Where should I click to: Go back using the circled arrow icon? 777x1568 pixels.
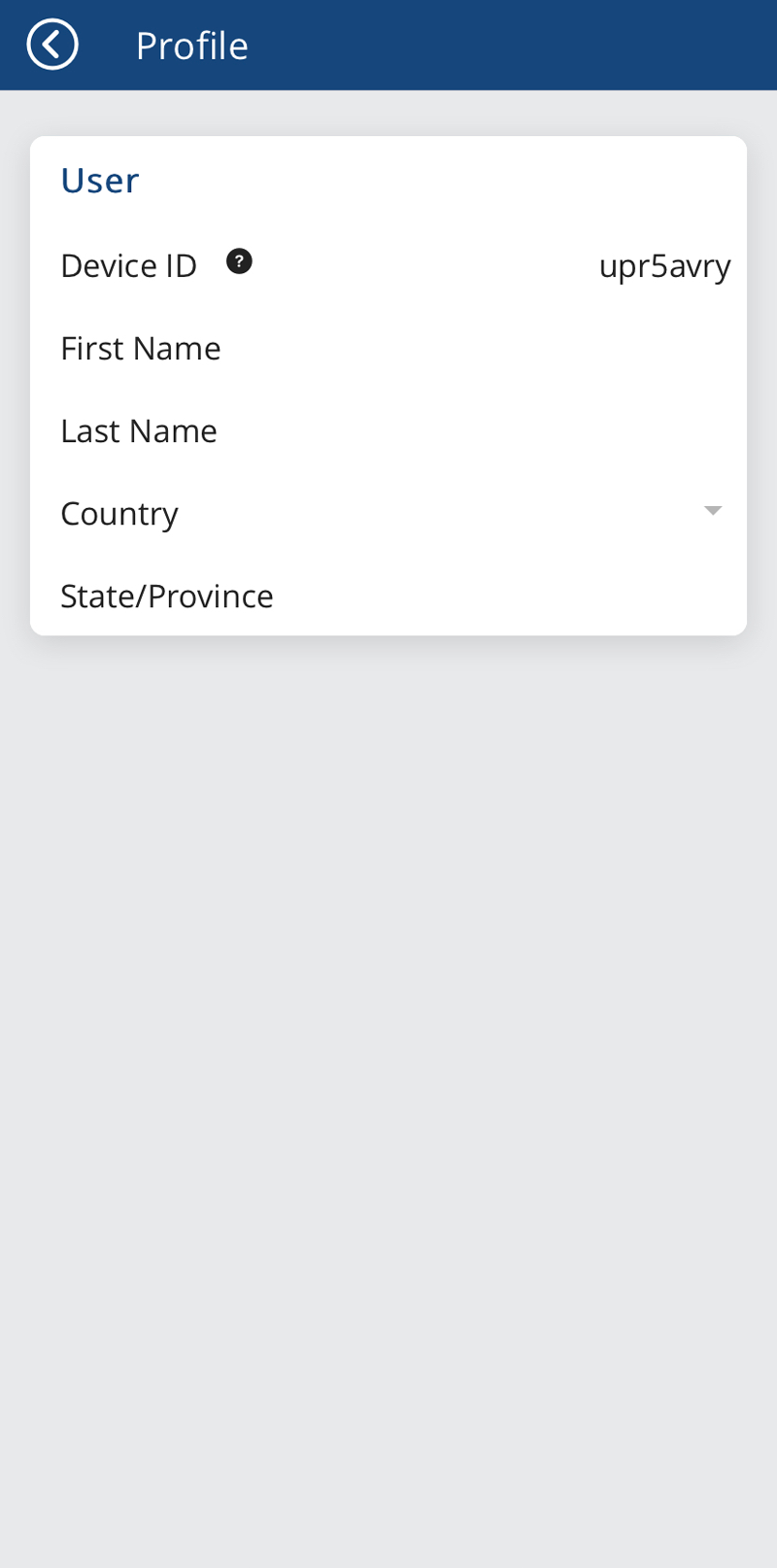click(52, 45)
